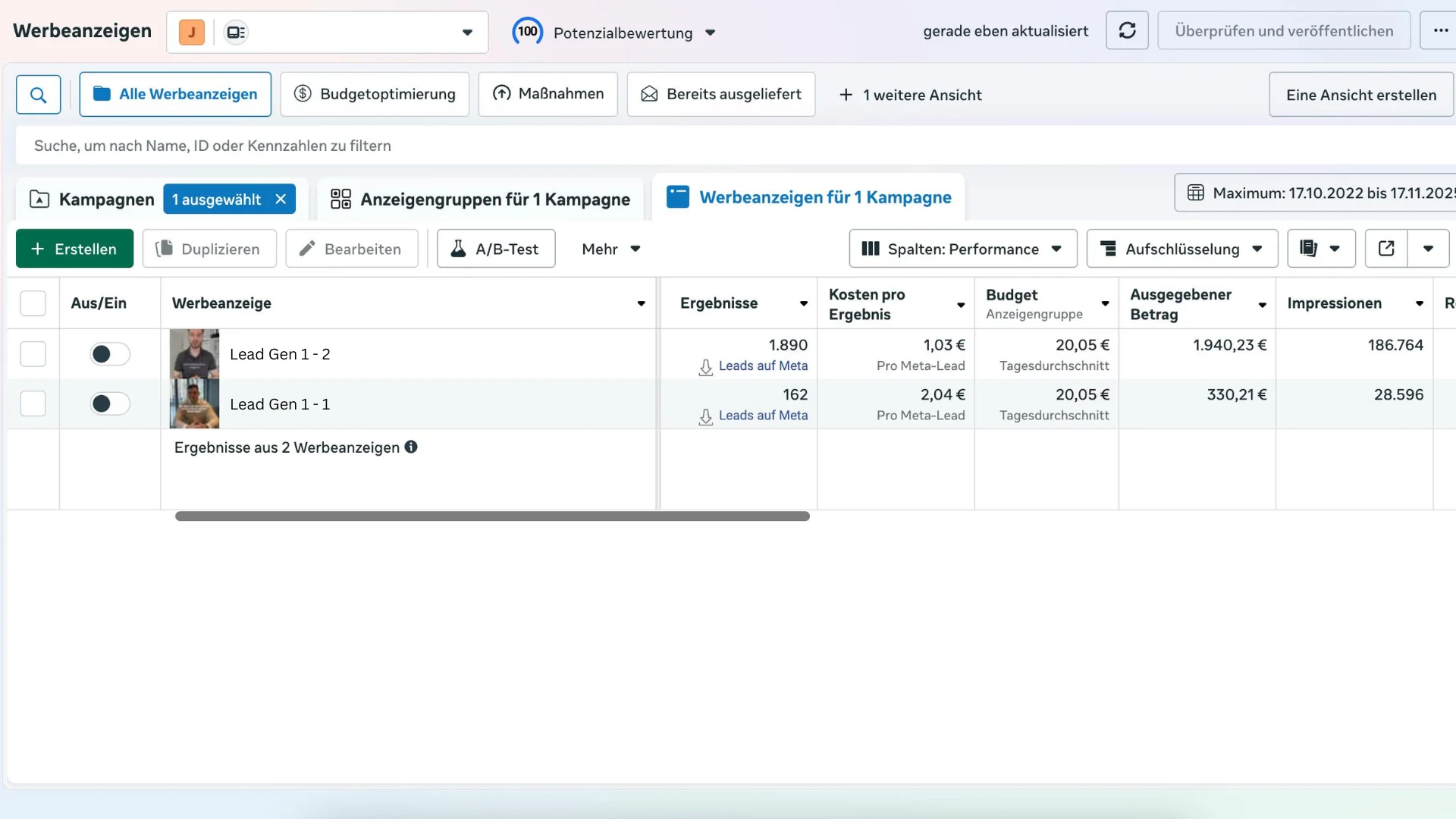Click the horizontal table scrollbar

click(492, 516)
